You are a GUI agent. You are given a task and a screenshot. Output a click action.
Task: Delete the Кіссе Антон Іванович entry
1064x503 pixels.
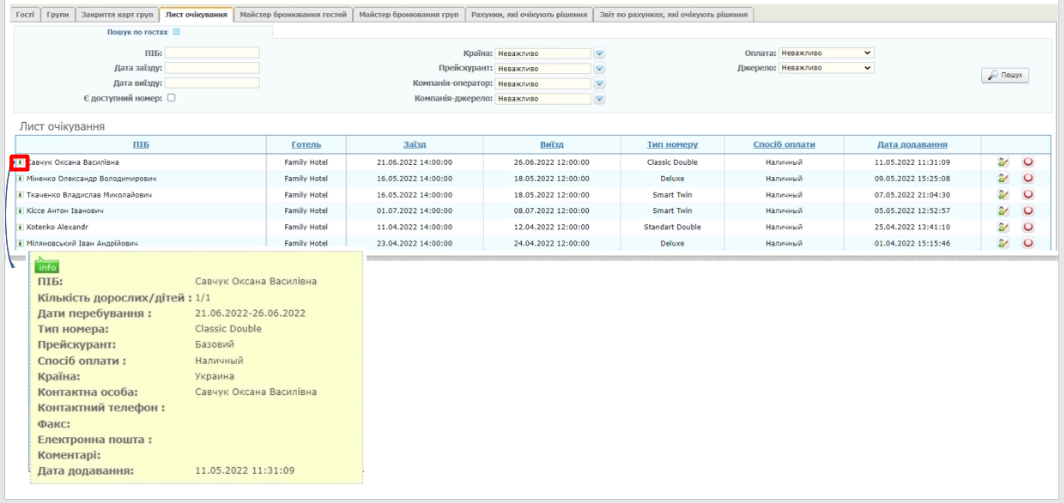point(1028,211)
